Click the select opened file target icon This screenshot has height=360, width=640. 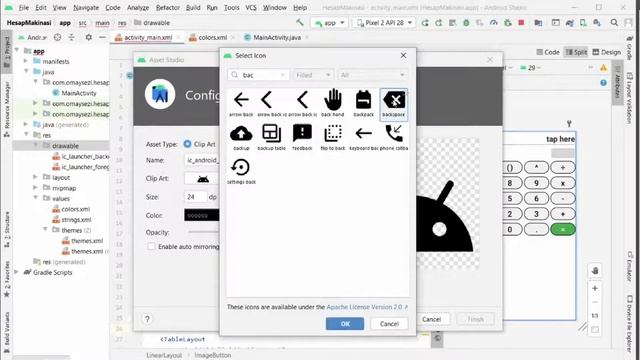coord(58,38)
